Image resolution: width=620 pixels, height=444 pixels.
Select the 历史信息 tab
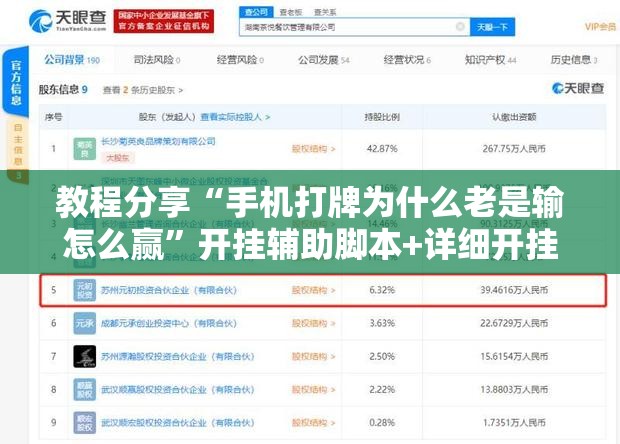(574, 60)
